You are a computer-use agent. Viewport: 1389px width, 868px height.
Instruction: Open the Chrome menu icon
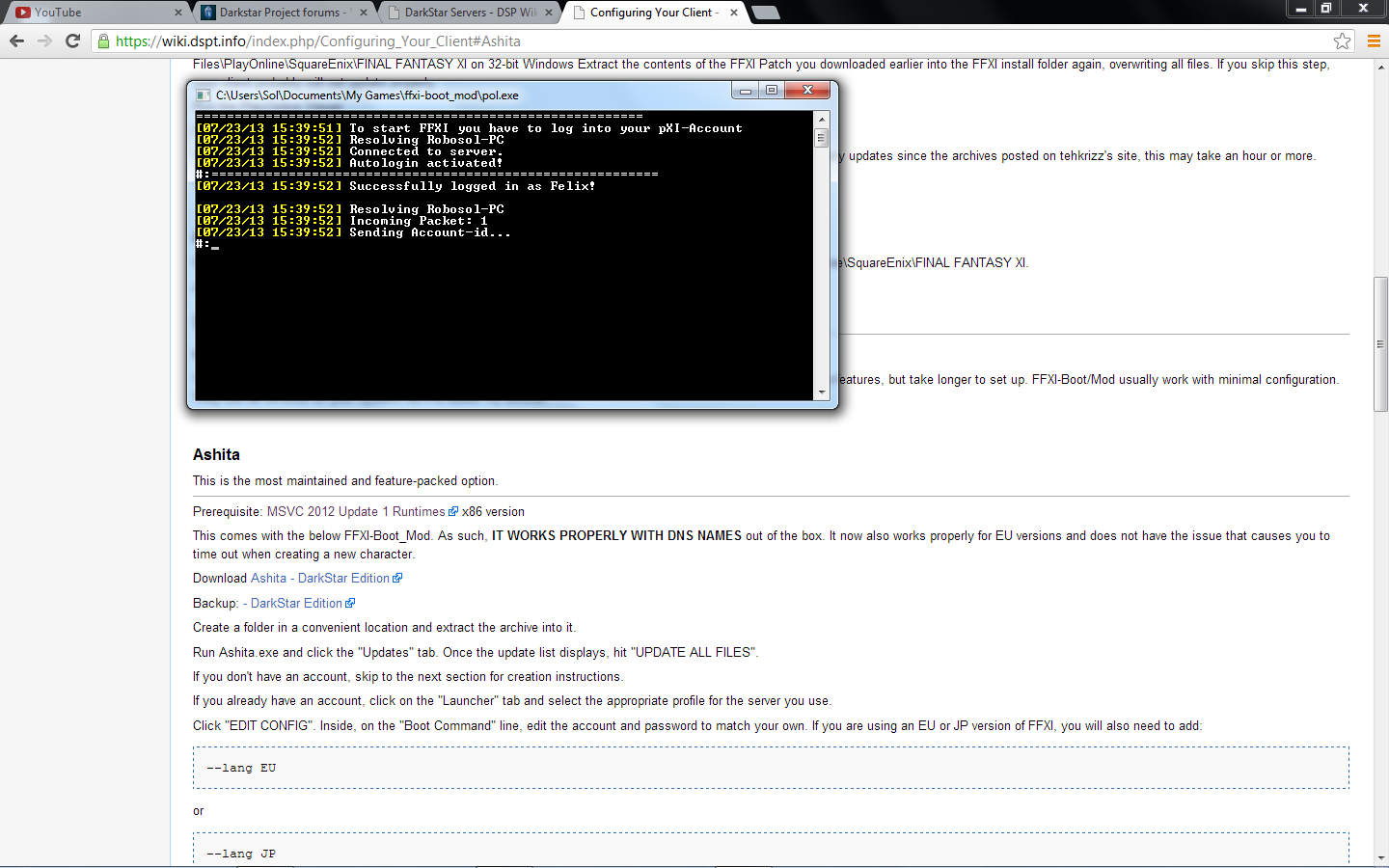1374,41
